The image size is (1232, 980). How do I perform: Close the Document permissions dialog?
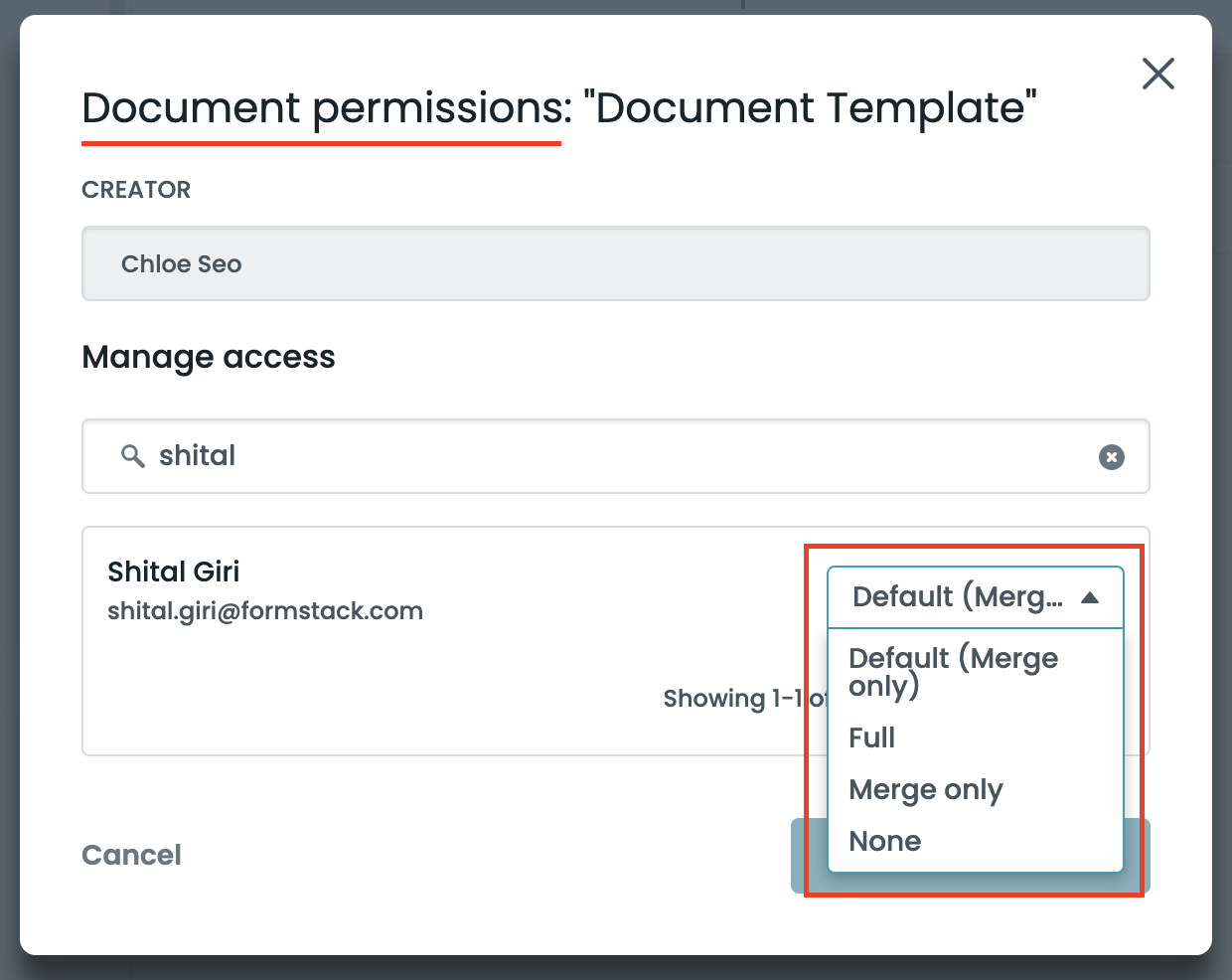pyautogui.click(x=1157, y=74)
